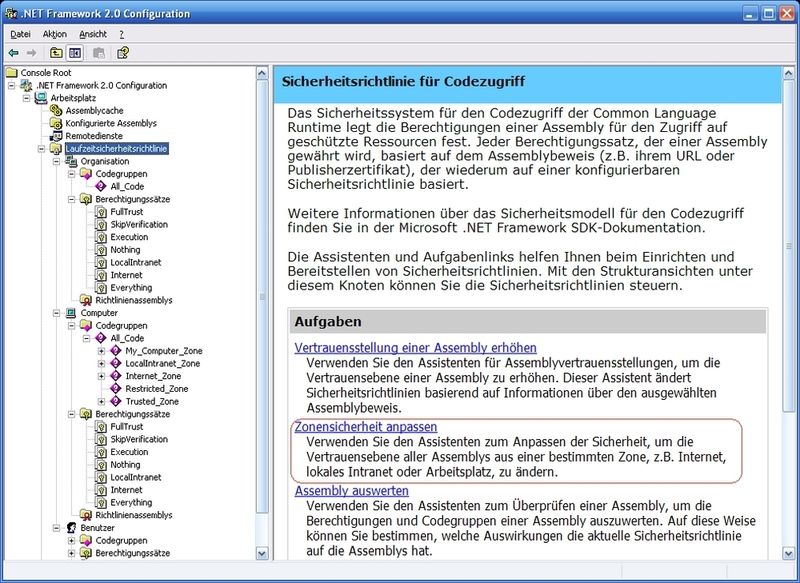Click the Organisation level icon
Screen dimensions: 800x583
pyautogui.click(x=71, y=161)
